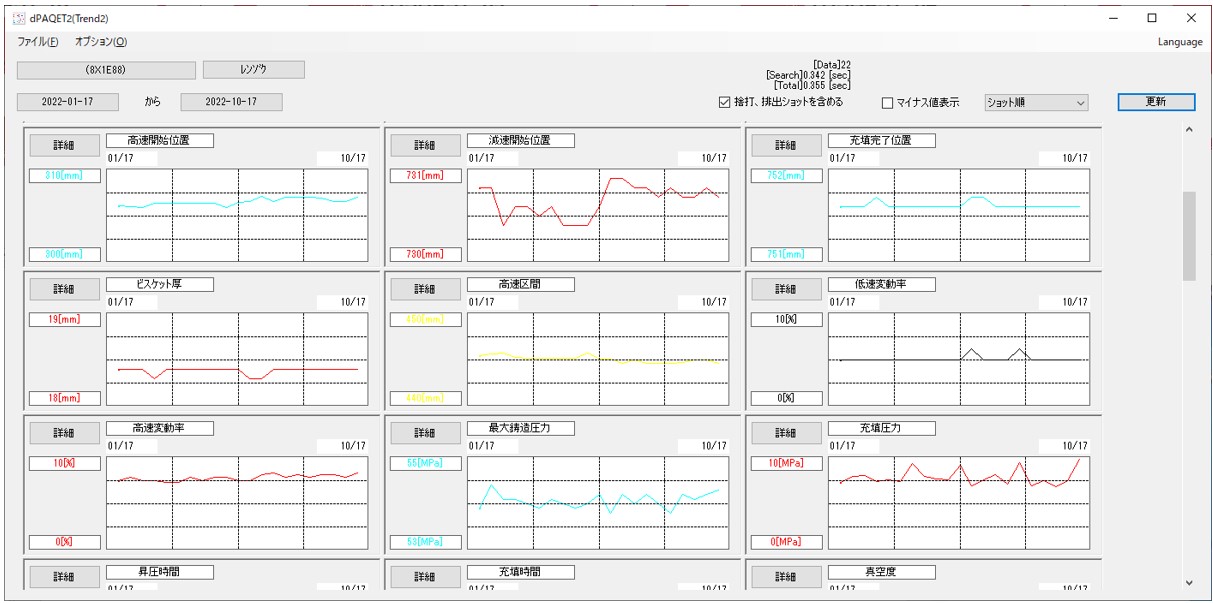
Task: Click the 更新 button
Action: (1156, 102)
